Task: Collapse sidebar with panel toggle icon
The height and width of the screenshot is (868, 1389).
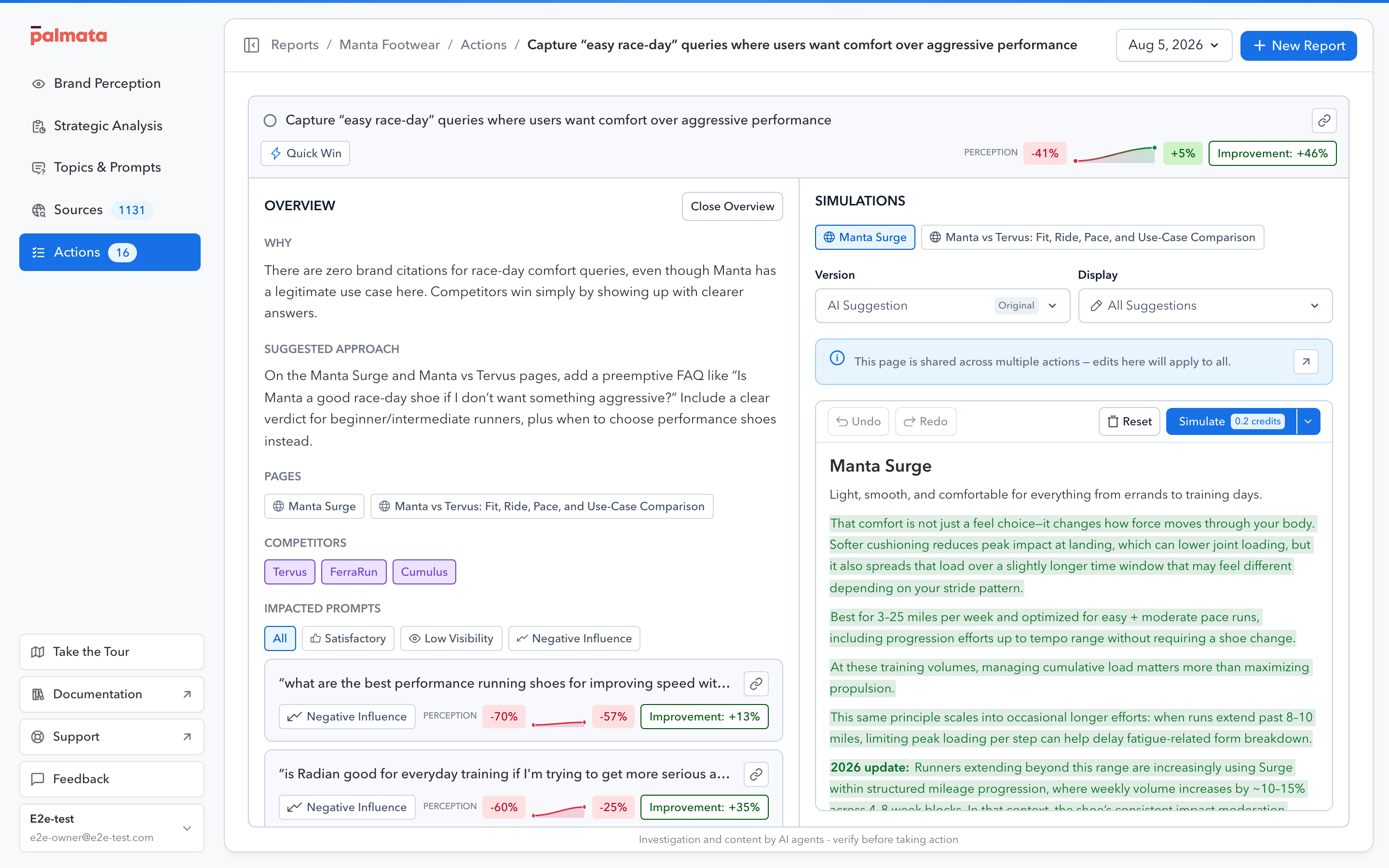Action: pos(251,45)
